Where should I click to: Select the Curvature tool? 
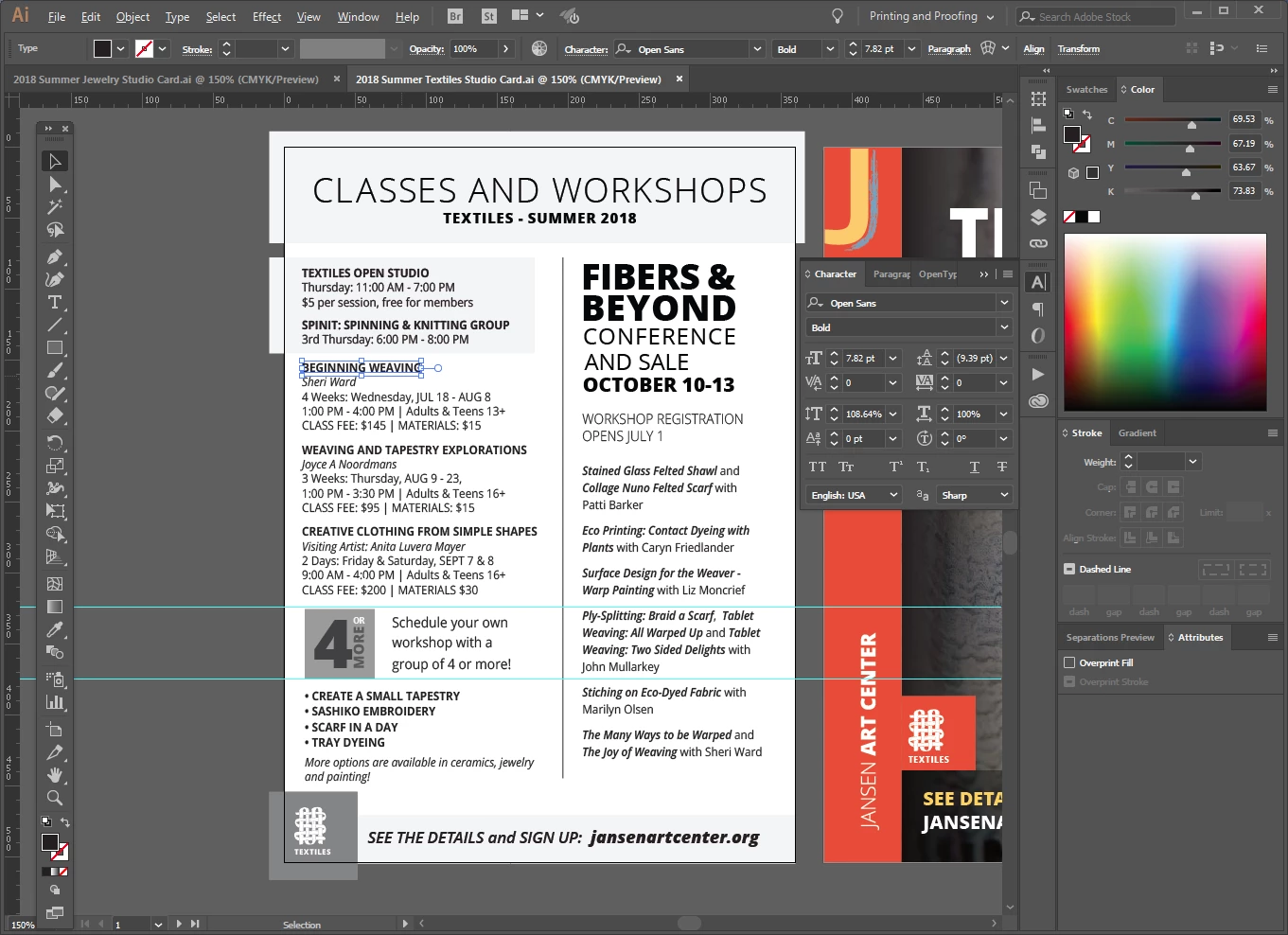[x=55, y=280]
